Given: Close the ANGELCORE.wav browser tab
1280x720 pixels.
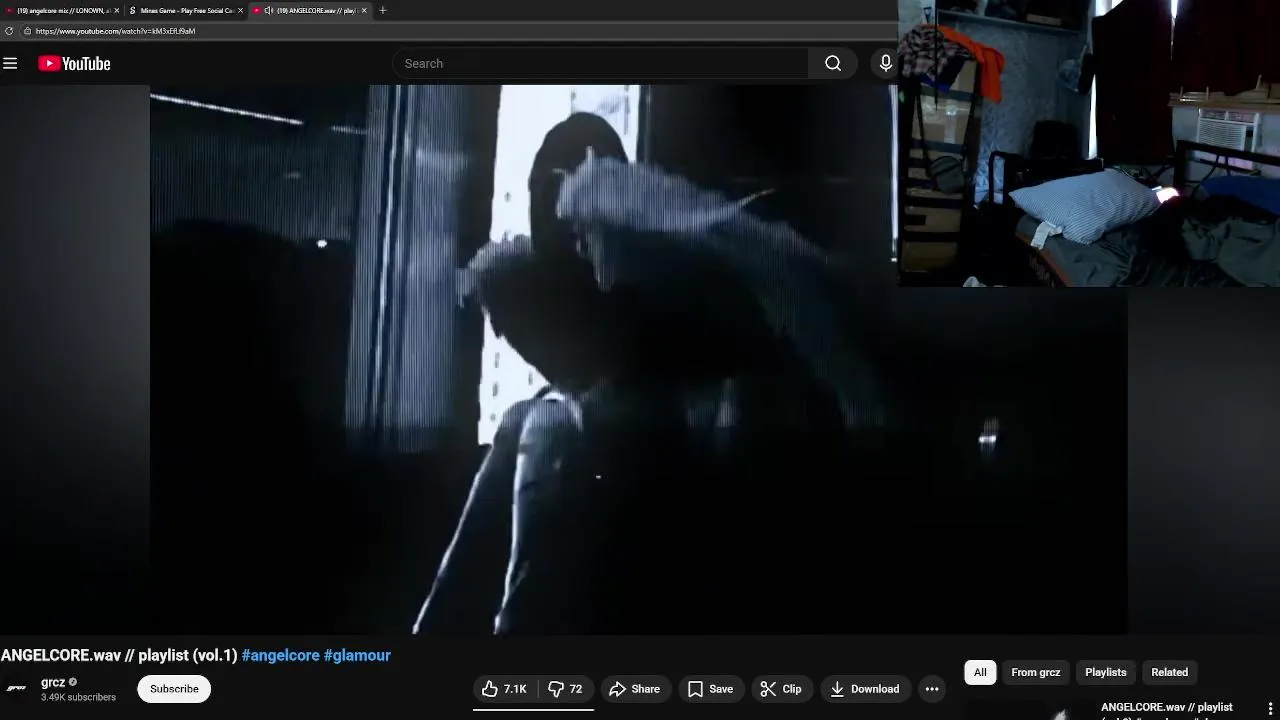Looking at the screenshot, I should pos(364,10).
